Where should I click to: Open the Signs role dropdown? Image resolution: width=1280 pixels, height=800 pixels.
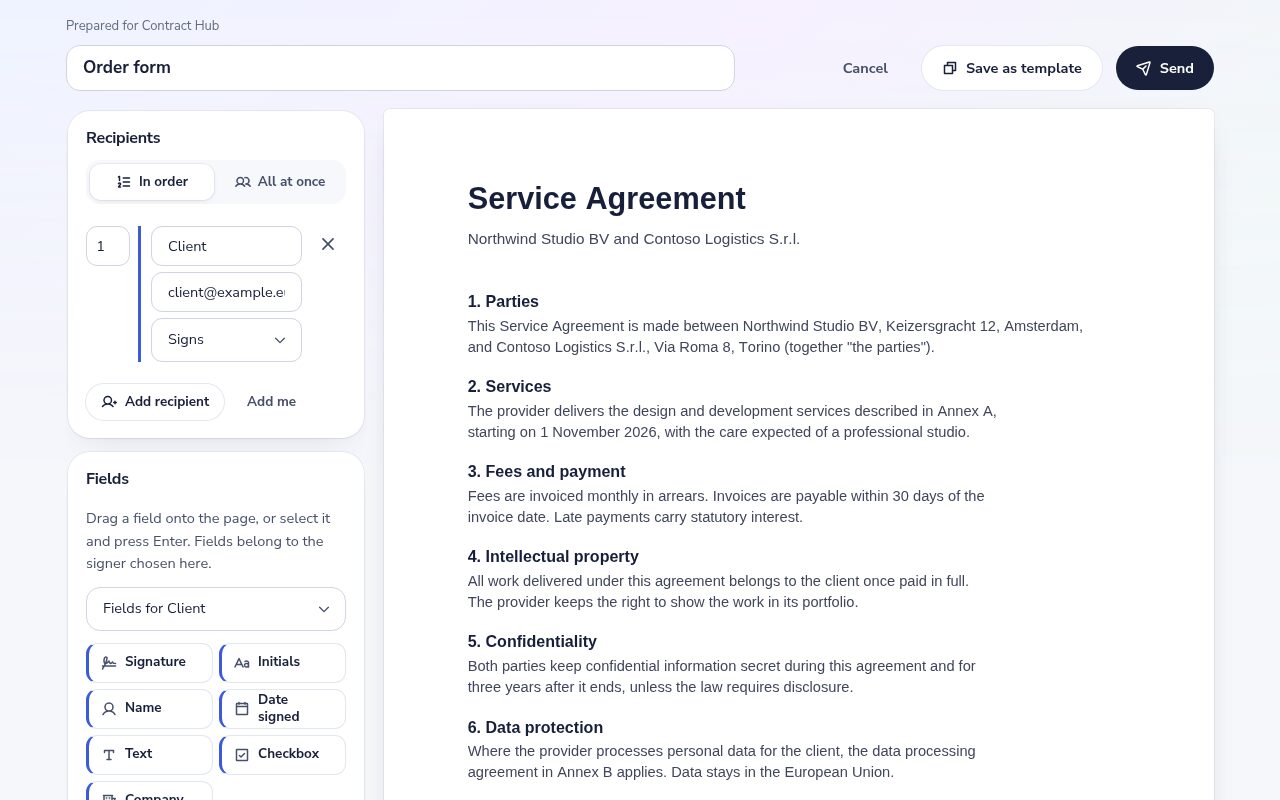coord(226,340)
